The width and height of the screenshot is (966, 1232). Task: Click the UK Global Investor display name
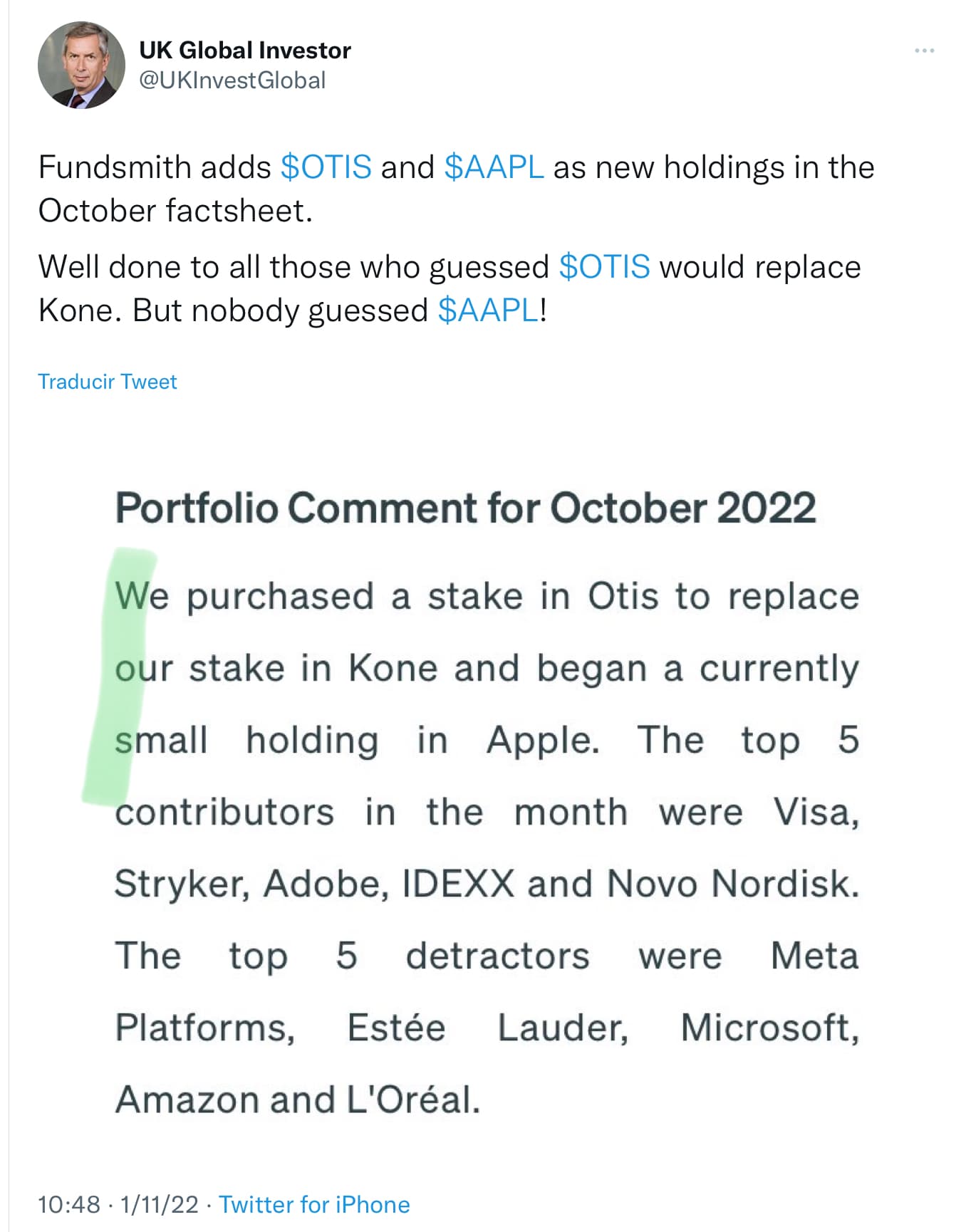(x=245, y=50)
